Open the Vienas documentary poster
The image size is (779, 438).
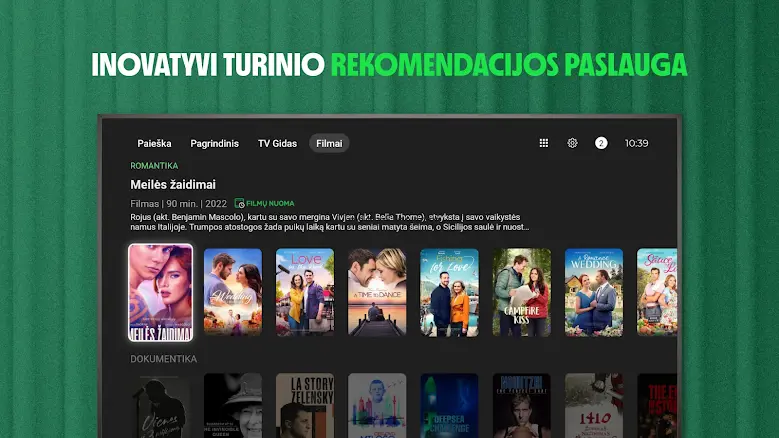(x=160, y=406)
